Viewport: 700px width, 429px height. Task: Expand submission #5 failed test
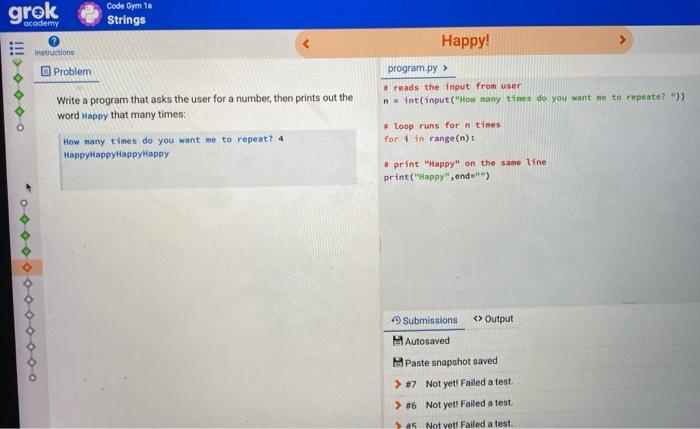click(398, 424)
